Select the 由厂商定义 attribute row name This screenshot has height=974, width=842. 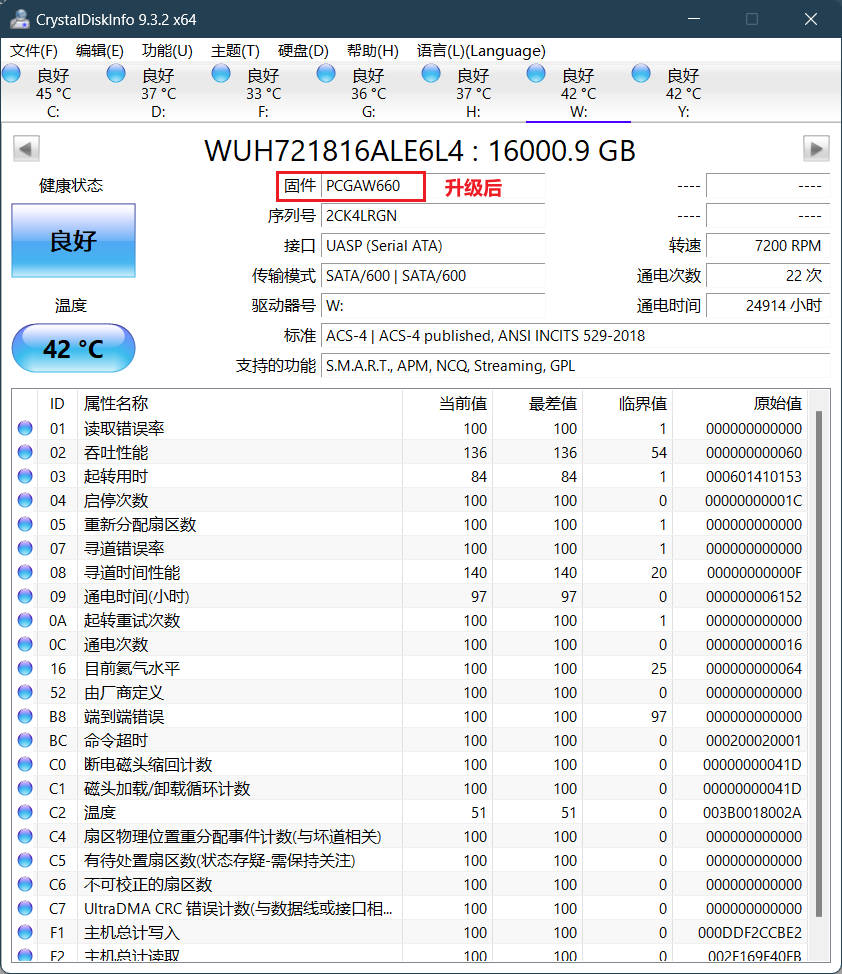[x=124, y=693]
